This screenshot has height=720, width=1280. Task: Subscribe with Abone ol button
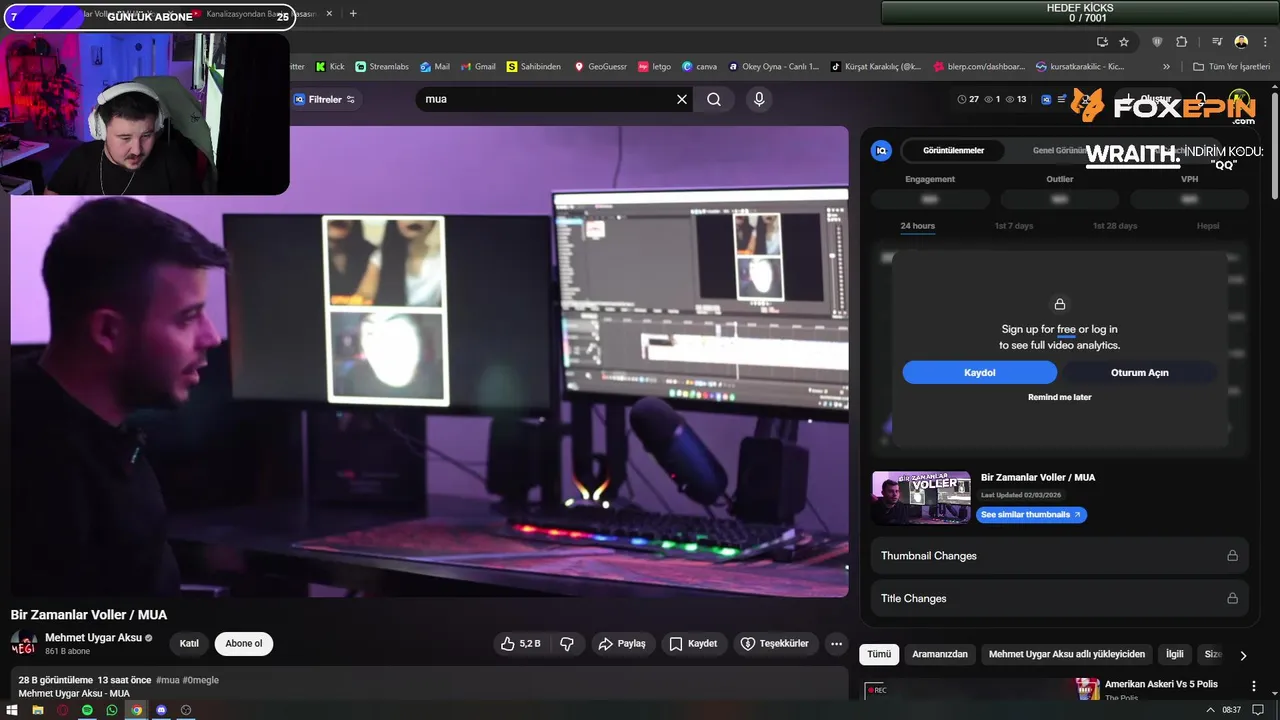pyautogui.click(x=244, y=643)
